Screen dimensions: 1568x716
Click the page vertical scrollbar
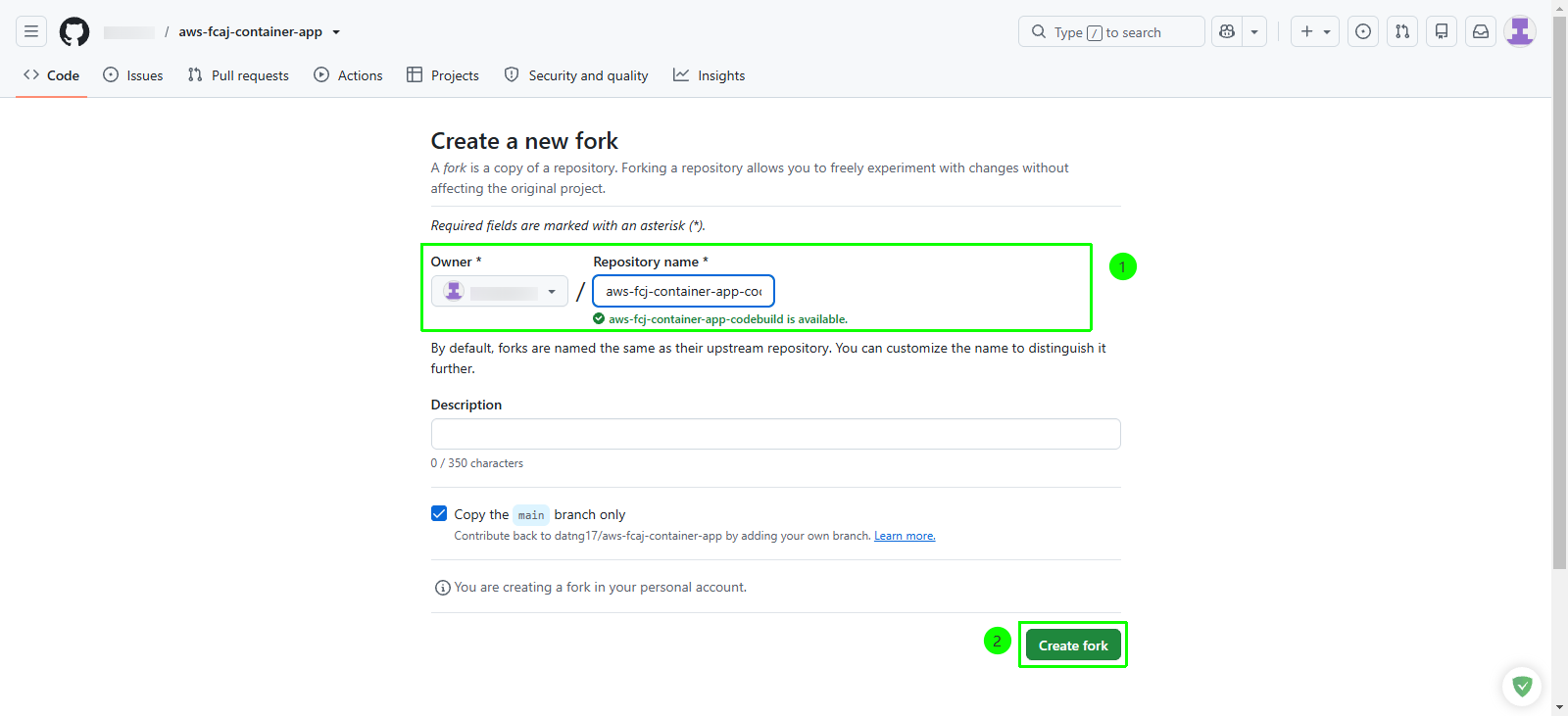pyautogui.click(x=1559, y=294)
